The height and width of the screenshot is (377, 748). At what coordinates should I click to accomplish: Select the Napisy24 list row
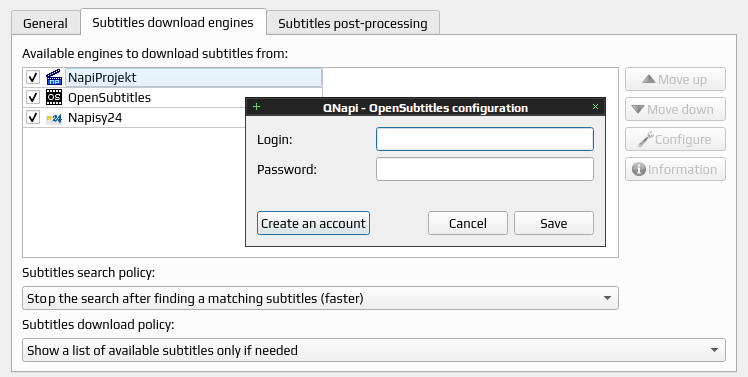click(x=173, y=117)
